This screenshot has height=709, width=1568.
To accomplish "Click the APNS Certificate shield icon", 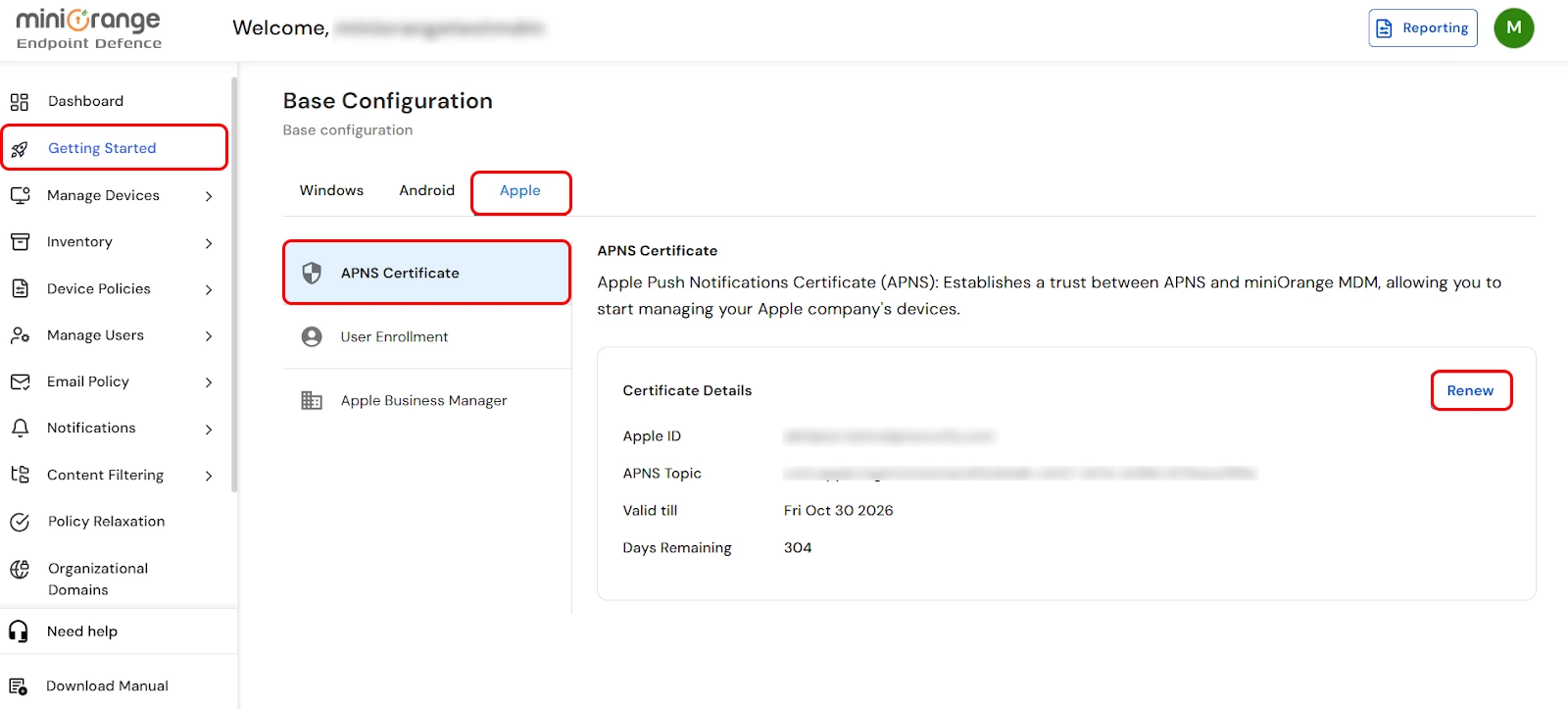I will point(312,273).
